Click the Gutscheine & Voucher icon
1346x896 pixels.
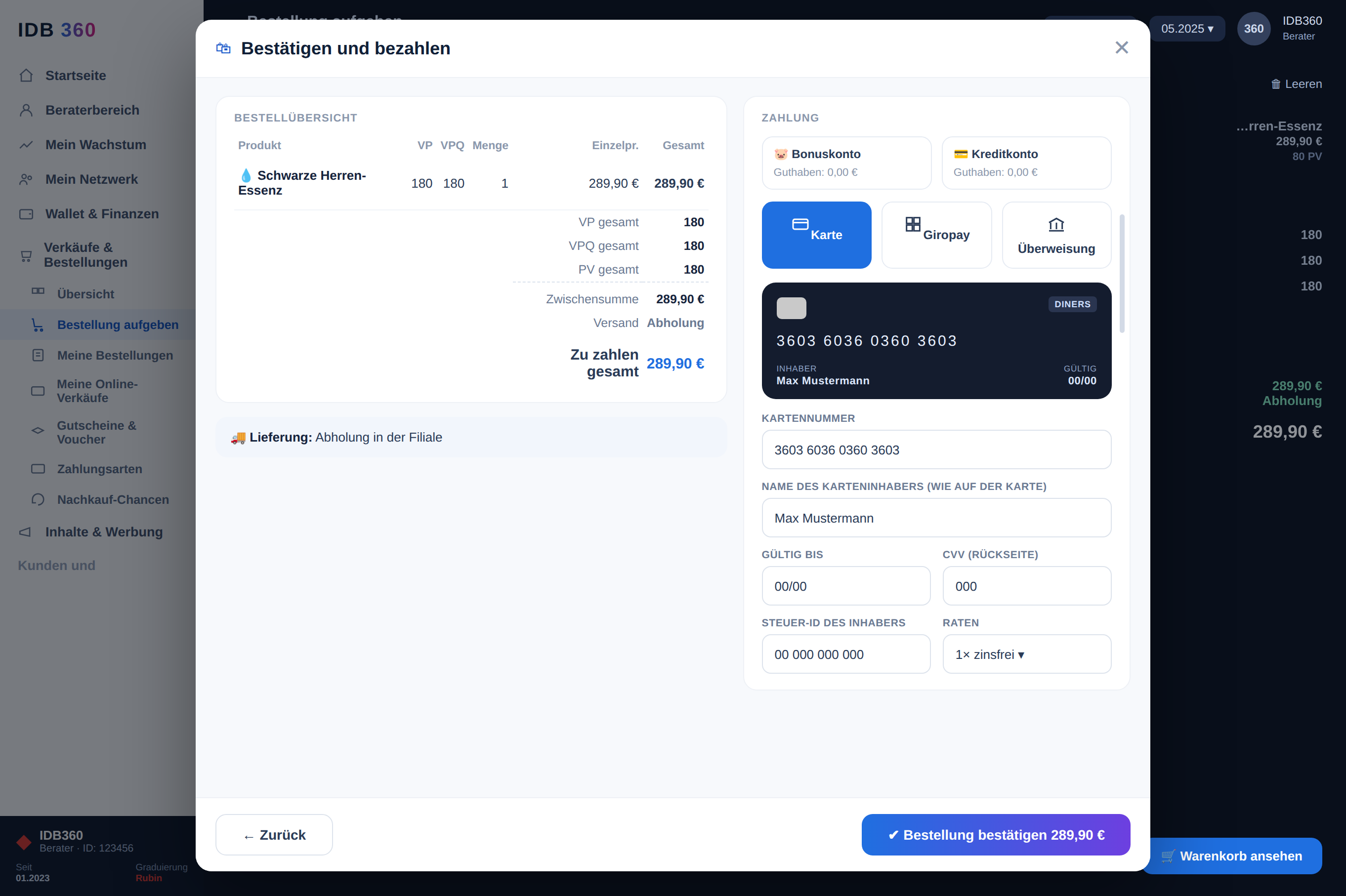tap(38, 430)
